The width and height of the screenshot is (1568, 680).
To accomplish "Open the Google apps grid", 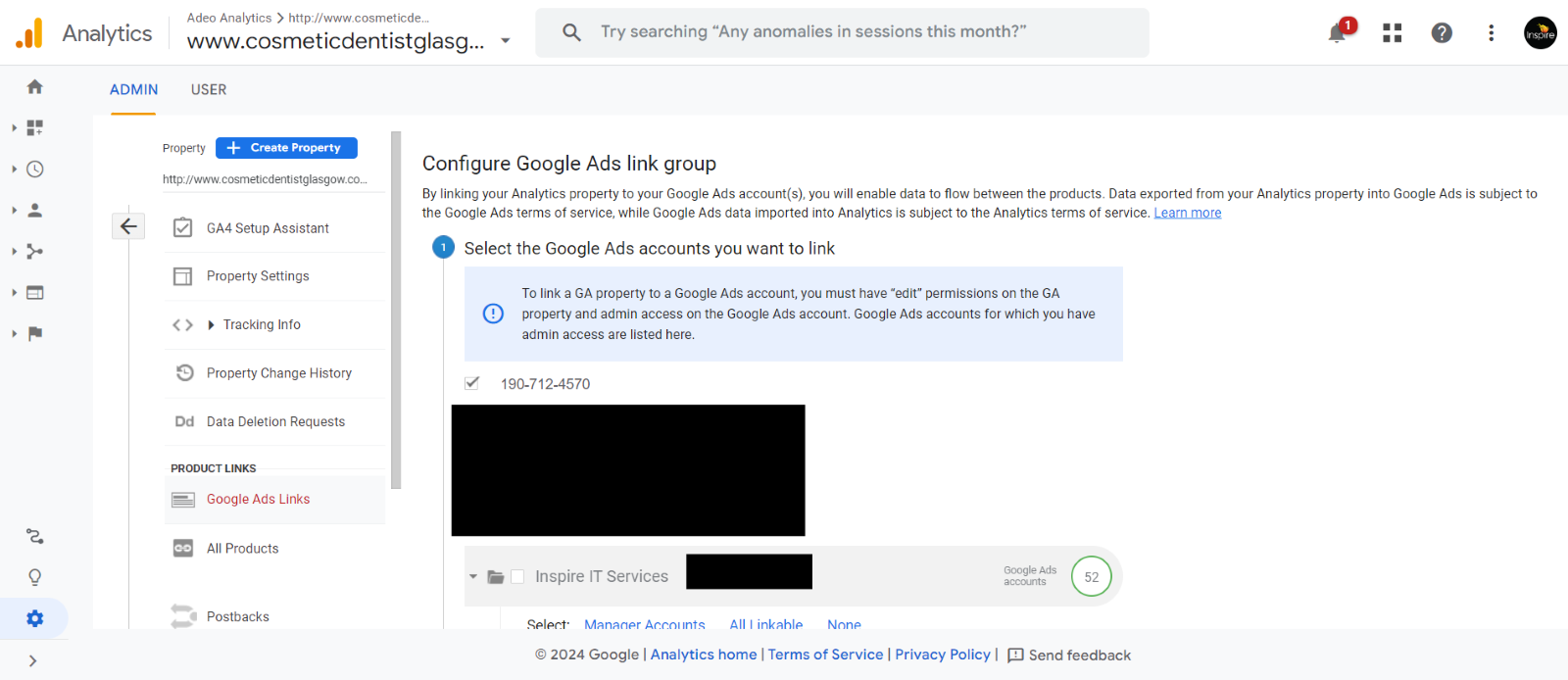I will (x=1392, y=33).
